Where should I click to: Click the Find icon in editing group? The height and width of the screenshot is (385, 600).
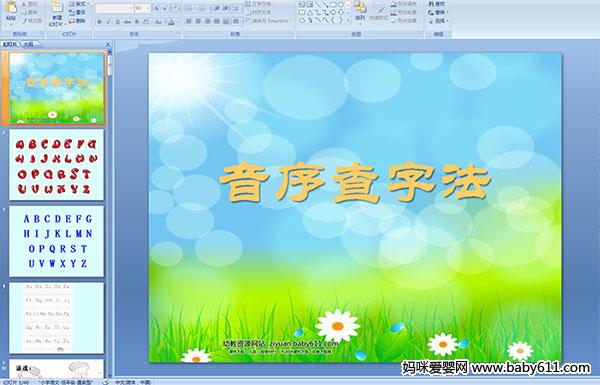[x=437, y=4]
